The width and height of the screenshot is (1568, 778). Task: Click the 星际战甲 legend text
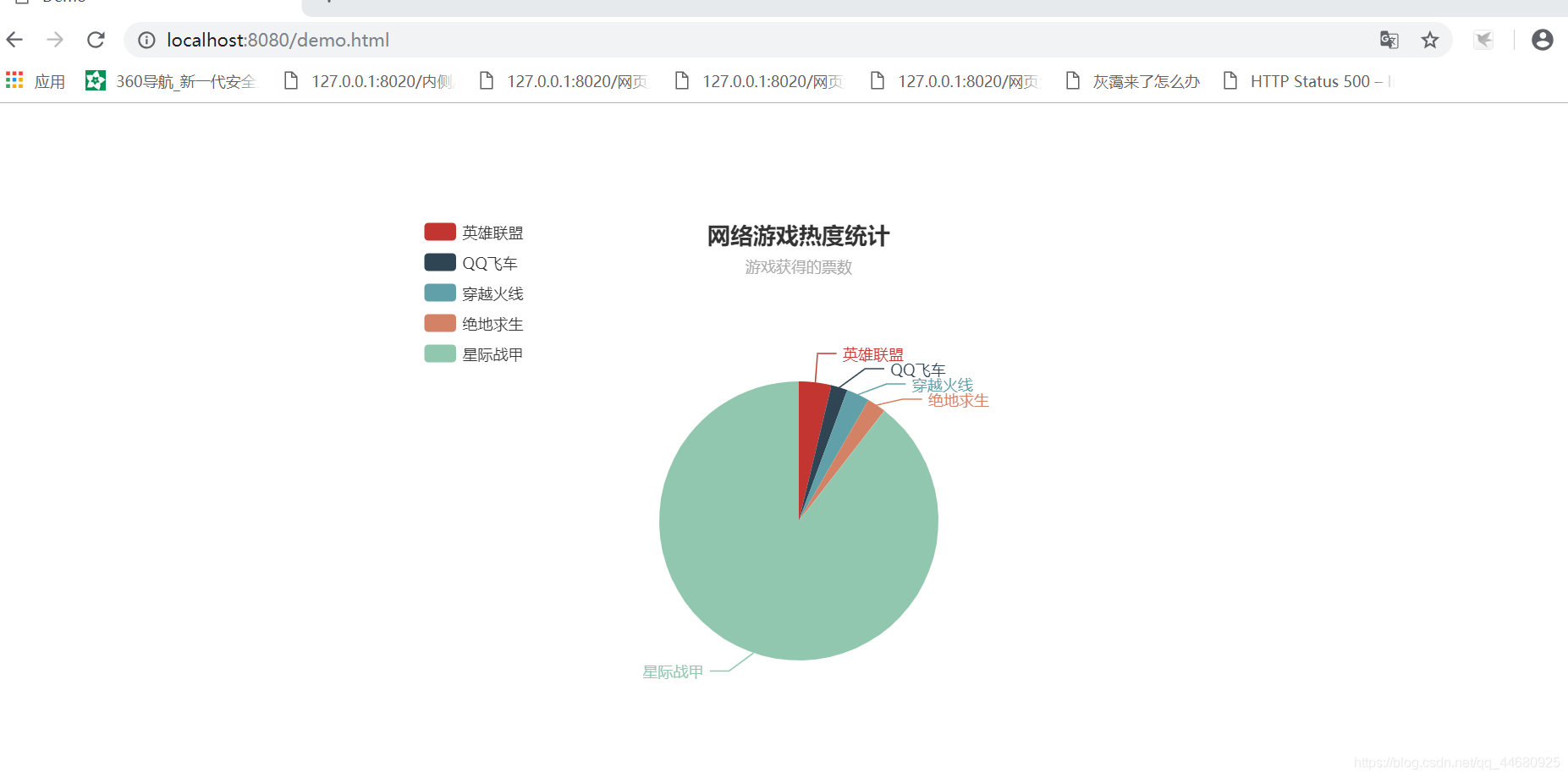(x=492, y=354)
